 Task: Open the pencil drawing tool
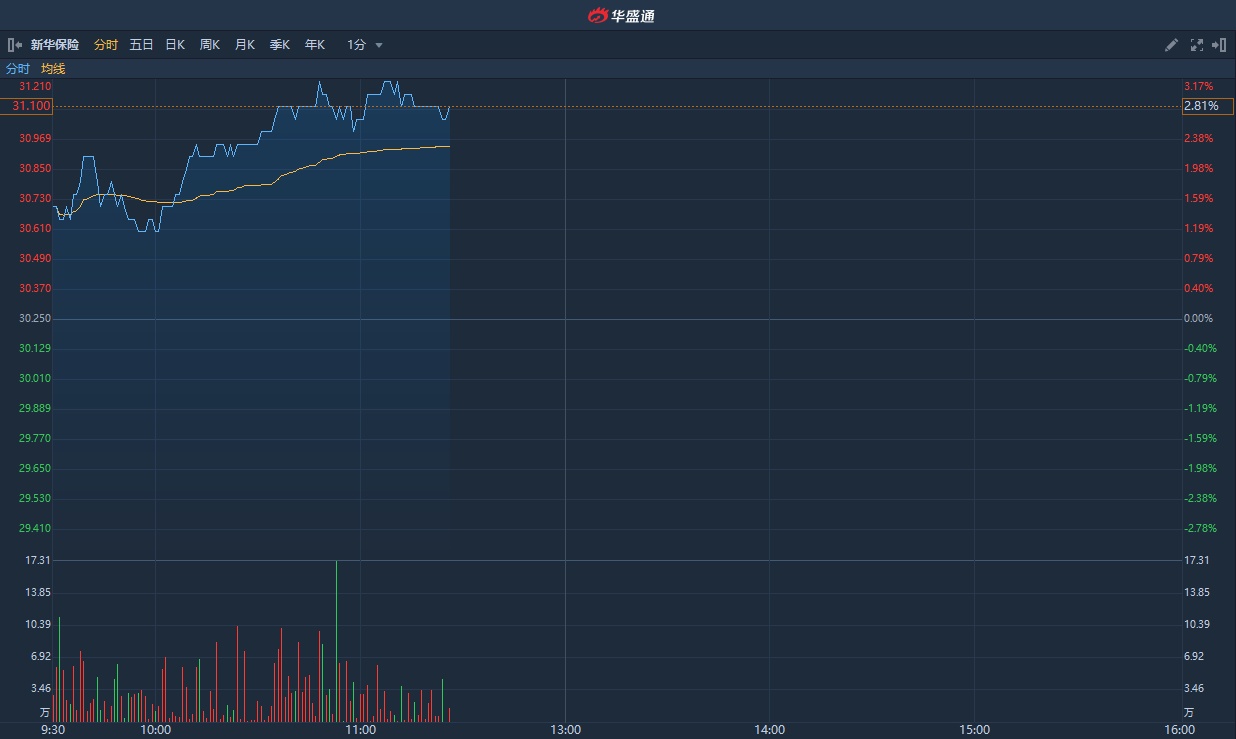tap(1172, 45)
